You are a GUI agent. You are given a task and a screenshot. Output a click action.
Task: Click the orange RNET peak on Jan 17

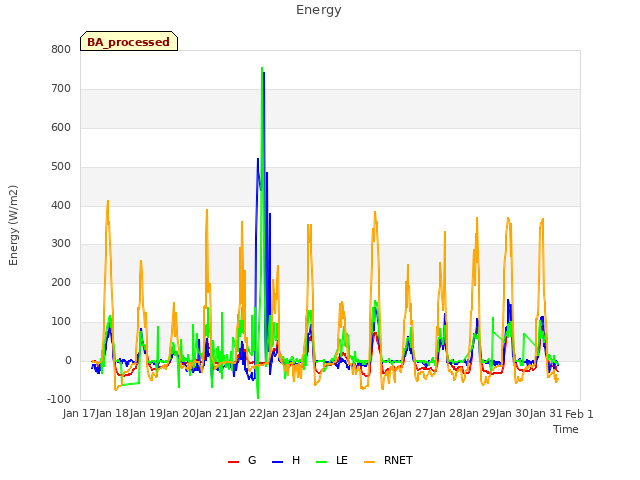(x=108, y=201)
